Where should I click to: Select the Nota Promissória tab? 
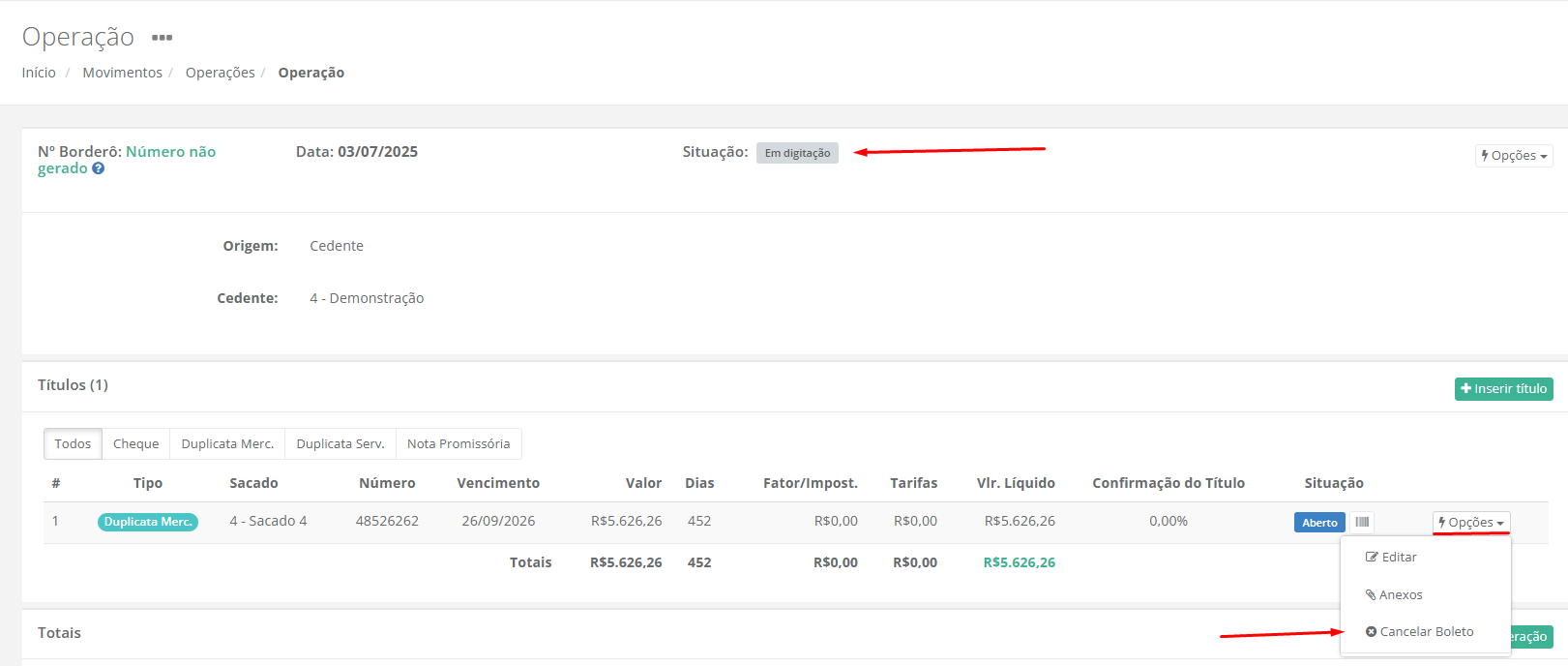[x=459, y=444]
